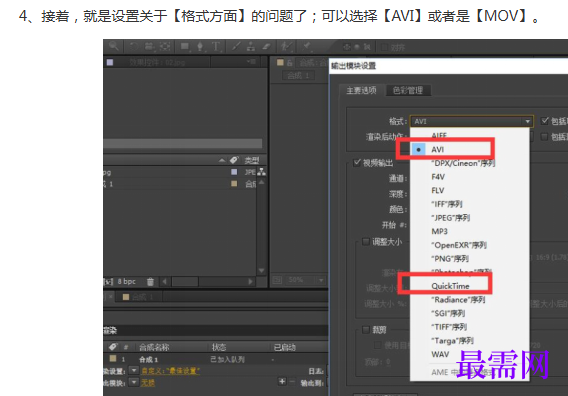Click the flowchart icon beside JPEG type
Viewport: 568px width, 396px height.
(x=262, y=172)
